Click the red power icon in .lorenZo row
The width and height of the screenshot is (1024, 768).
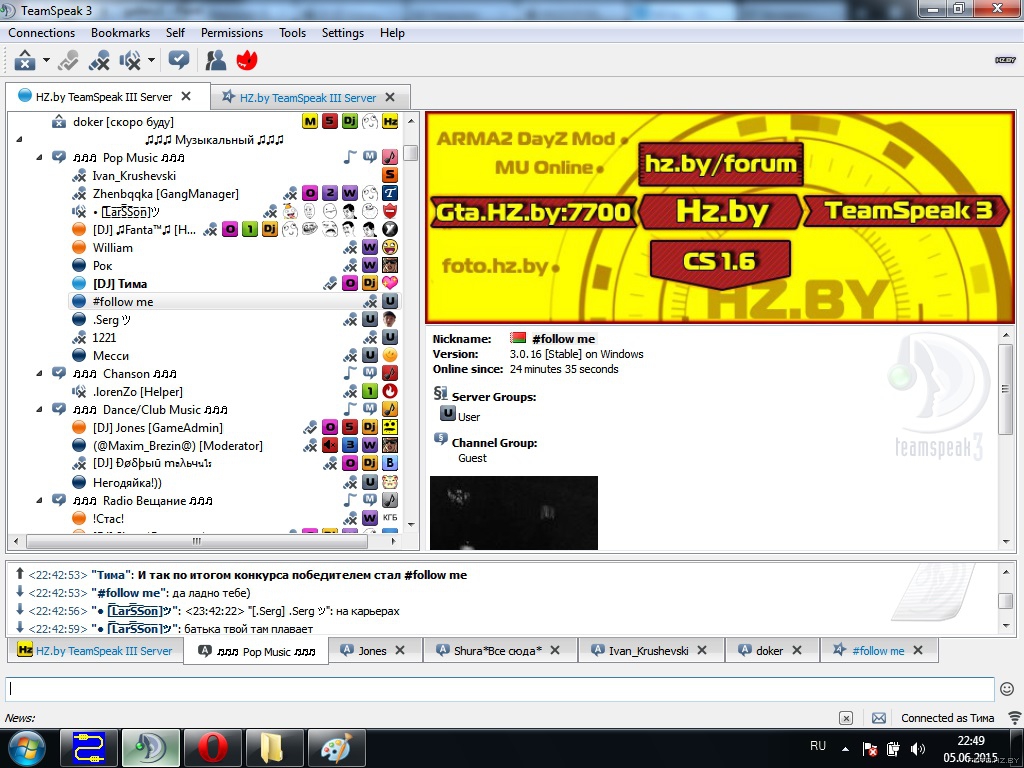(x=390, y=391)
